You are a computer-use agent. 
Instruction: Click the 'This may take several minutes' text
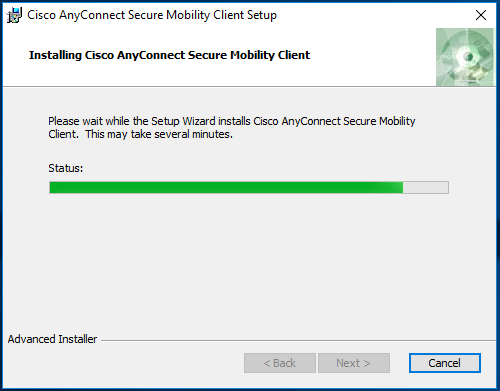coord(159,134)
